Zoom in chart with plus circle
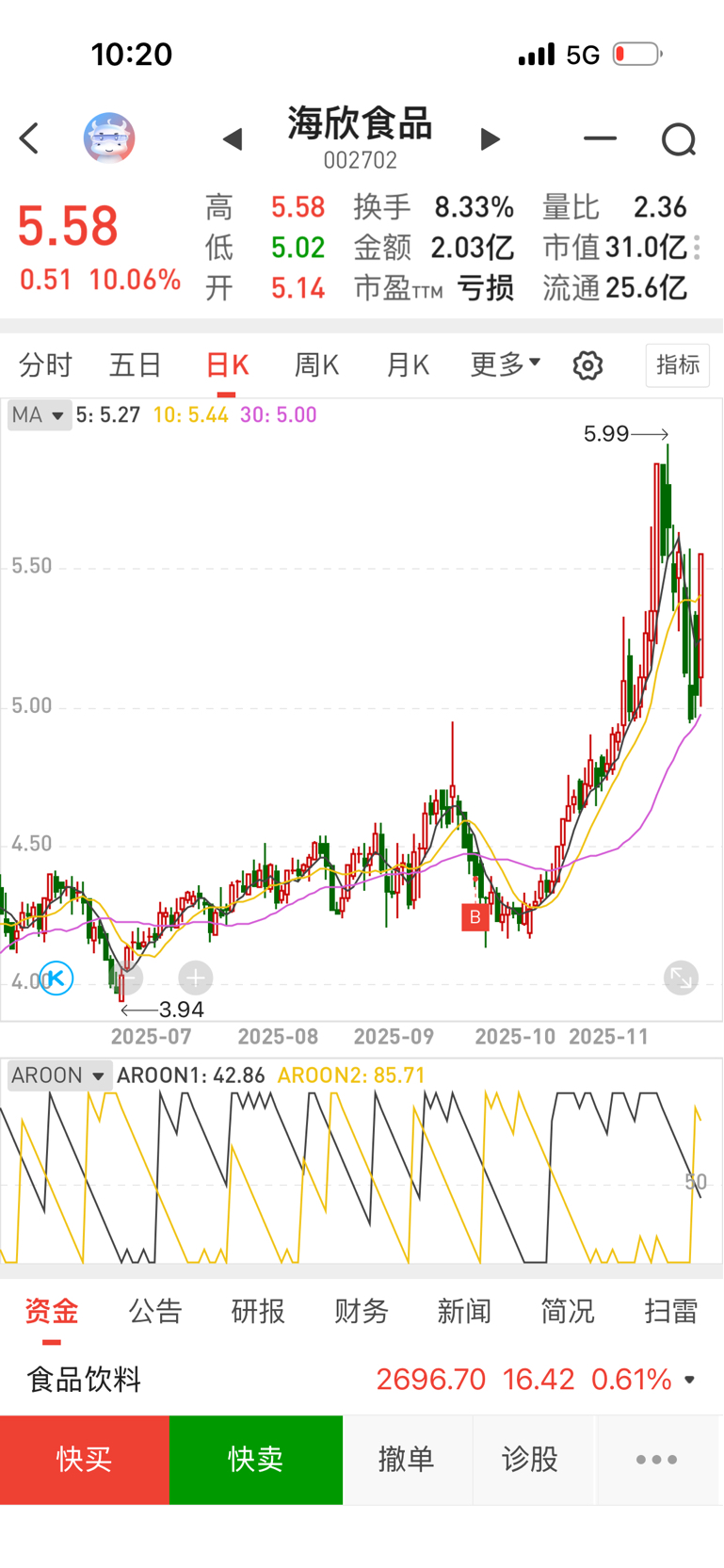The width and height of the screenshot is (724, 1568). point(196,978)
